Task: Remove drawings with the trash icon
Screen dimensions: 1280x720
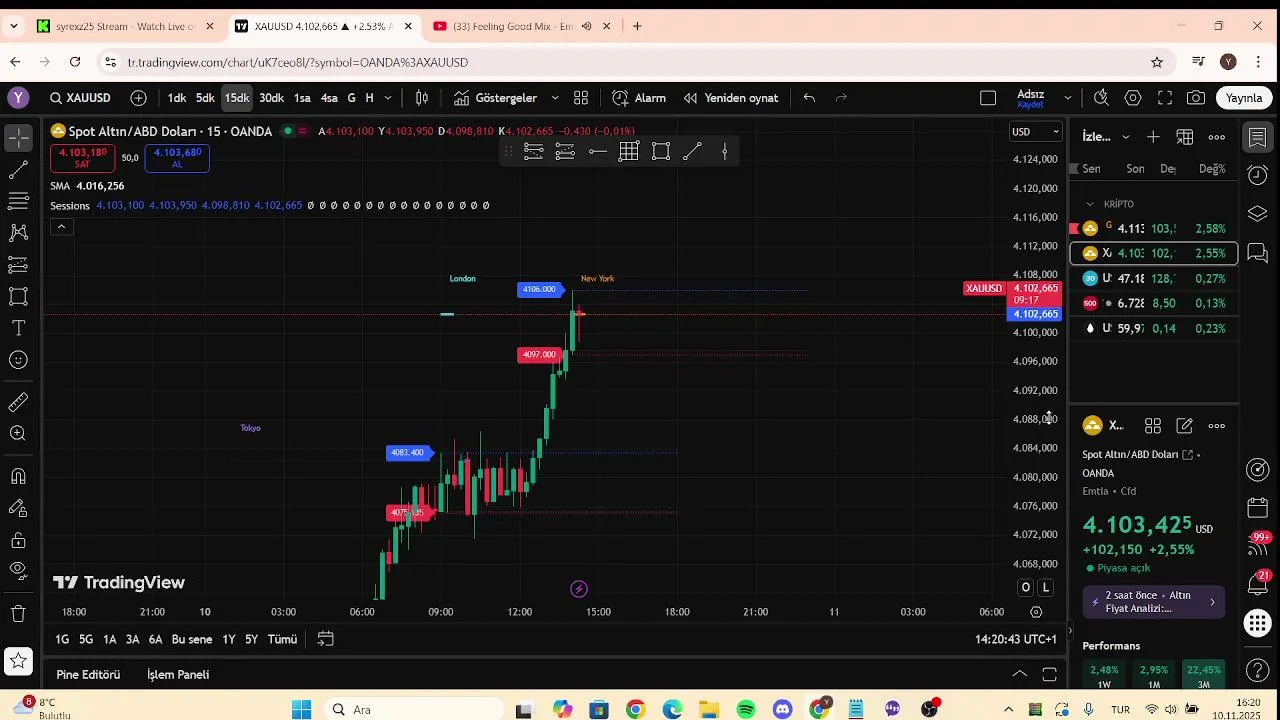Action: coord(18,614)
